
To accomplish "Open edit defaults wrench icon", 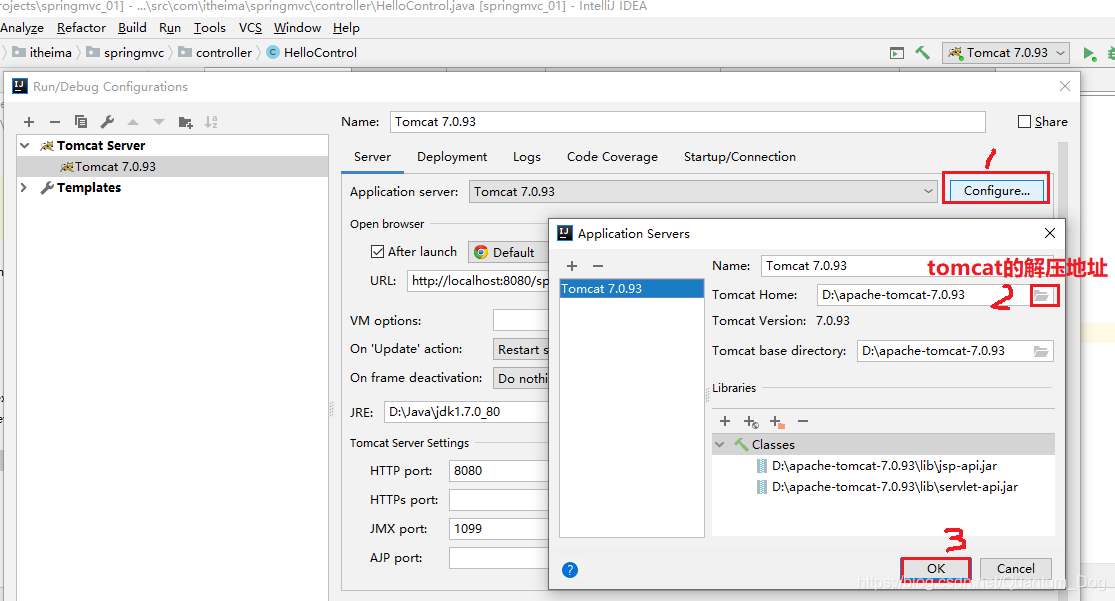I will coord(107,122).
